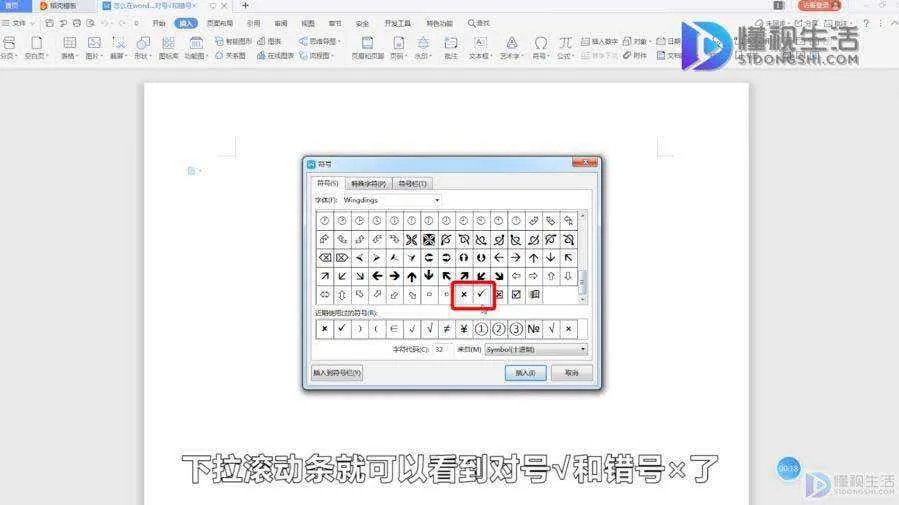Click the symbol grid scrollbar down arrow
This screenshot has height=505, width=899.
pyautogui.click(x=583, y=299)
